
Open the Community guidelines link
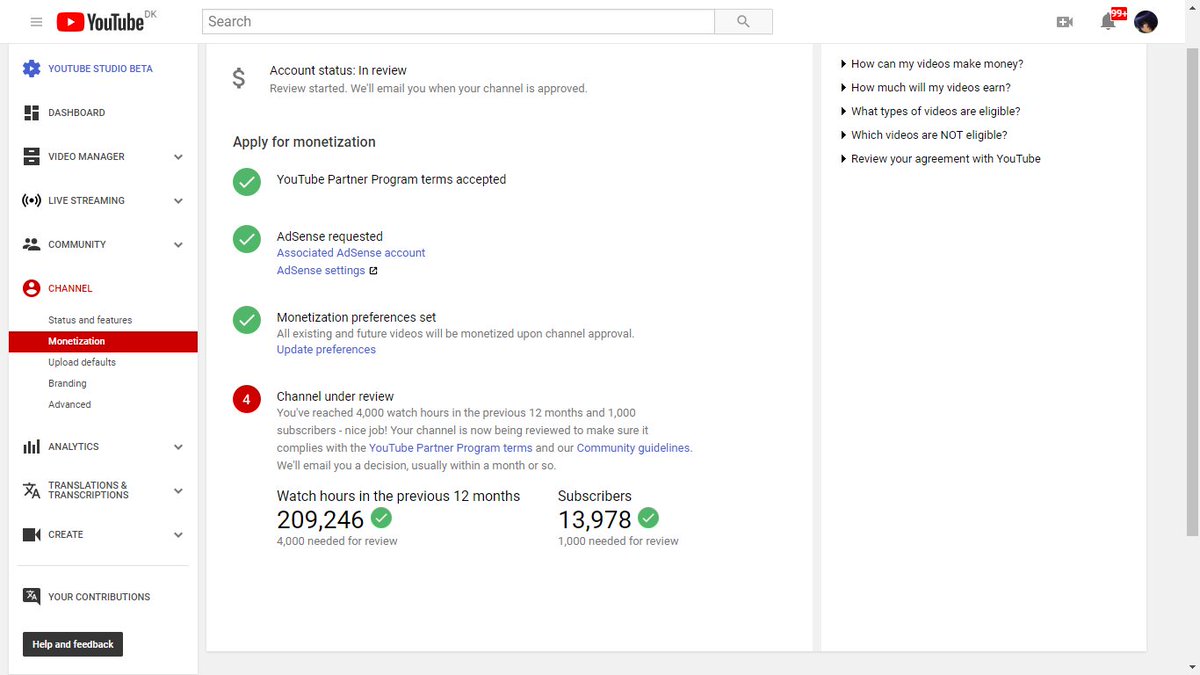point(633,448)
